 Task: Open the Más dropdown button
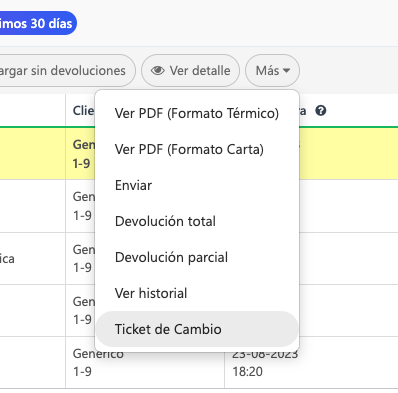click(x=272, y=71)
